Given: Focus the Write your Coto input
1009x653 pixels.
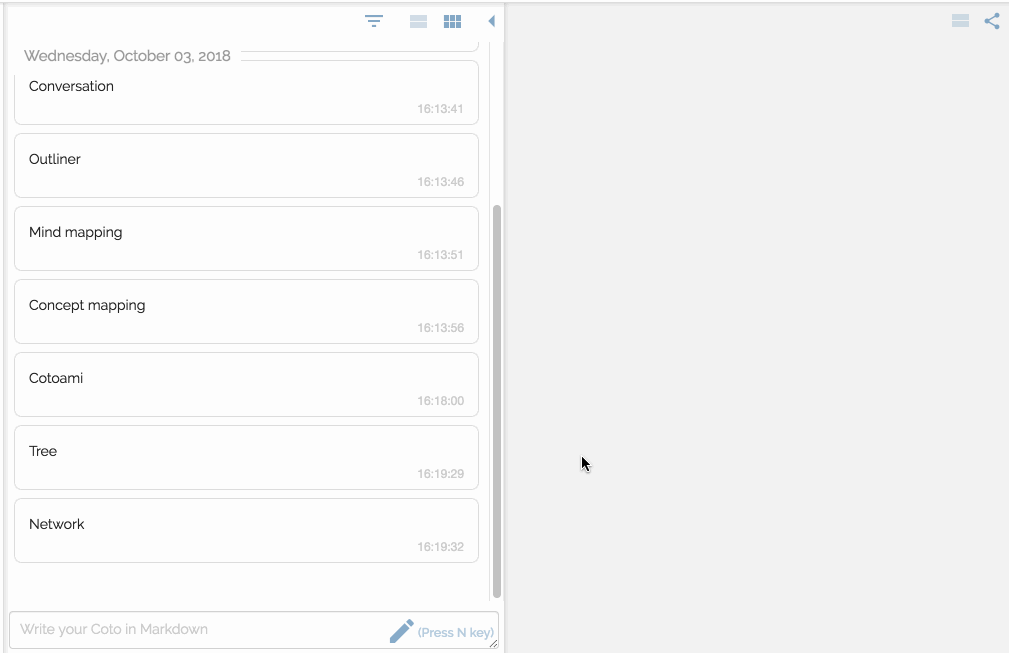Looking at the screenshot, I should [x=254, y=630].
